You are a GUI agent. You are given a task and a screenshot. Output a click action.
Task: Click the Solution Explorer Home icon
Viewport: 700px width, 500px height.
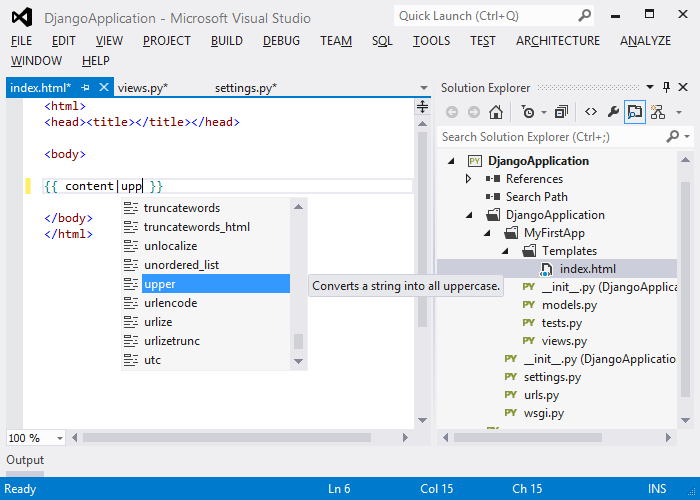[x=496, y=112]
